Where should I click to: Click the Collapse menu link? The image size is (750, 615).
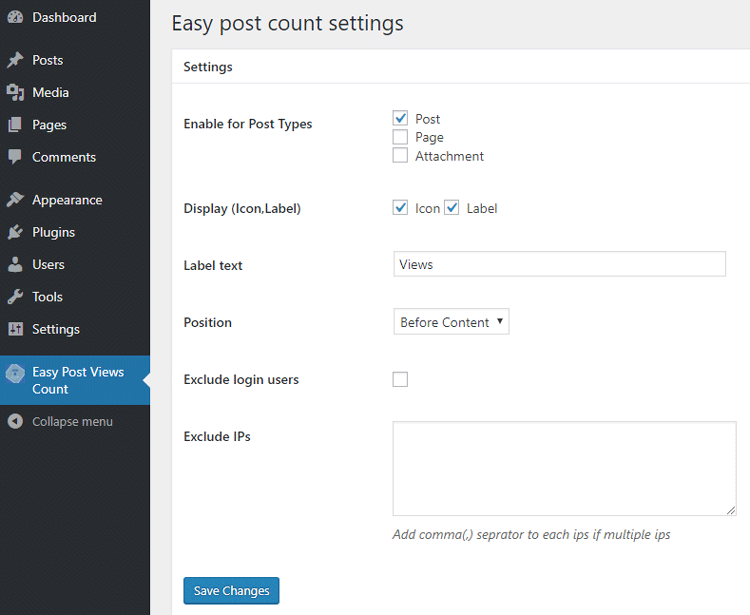click(72, 421)
